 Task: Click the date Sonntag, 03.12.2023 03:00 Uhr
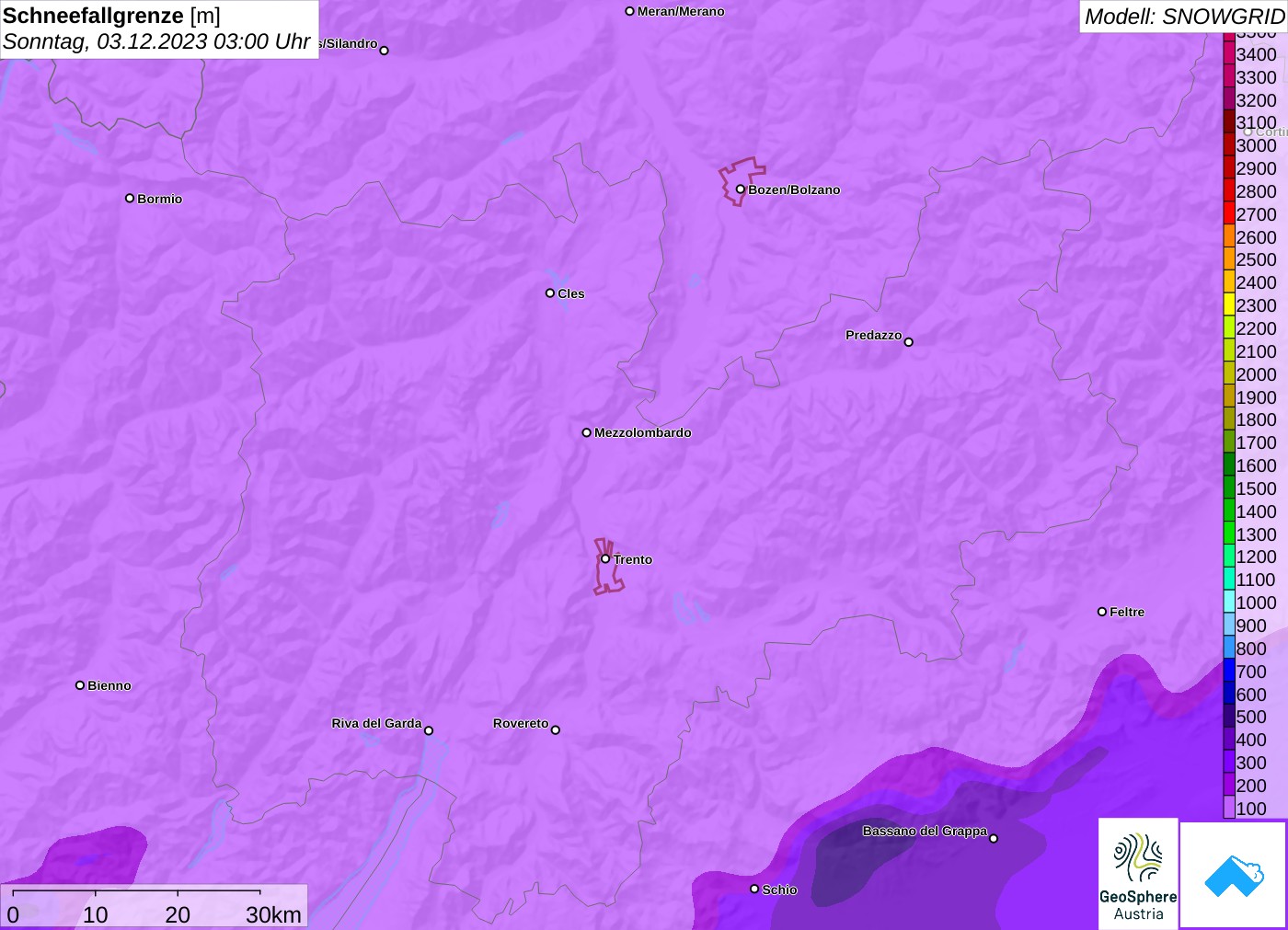point(156,41)
